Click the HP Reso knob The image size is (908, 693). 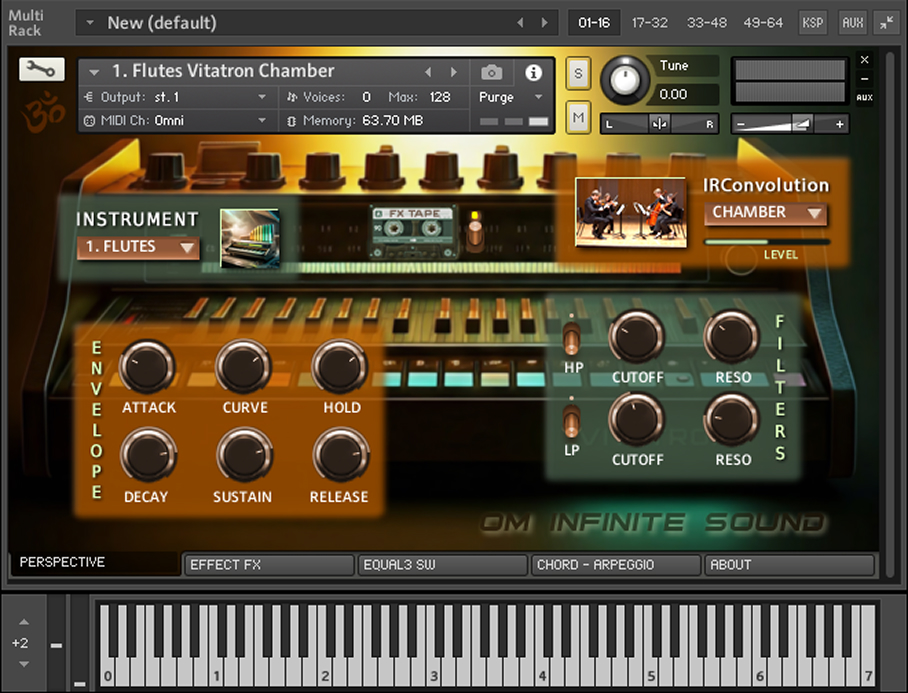(732, 337)
